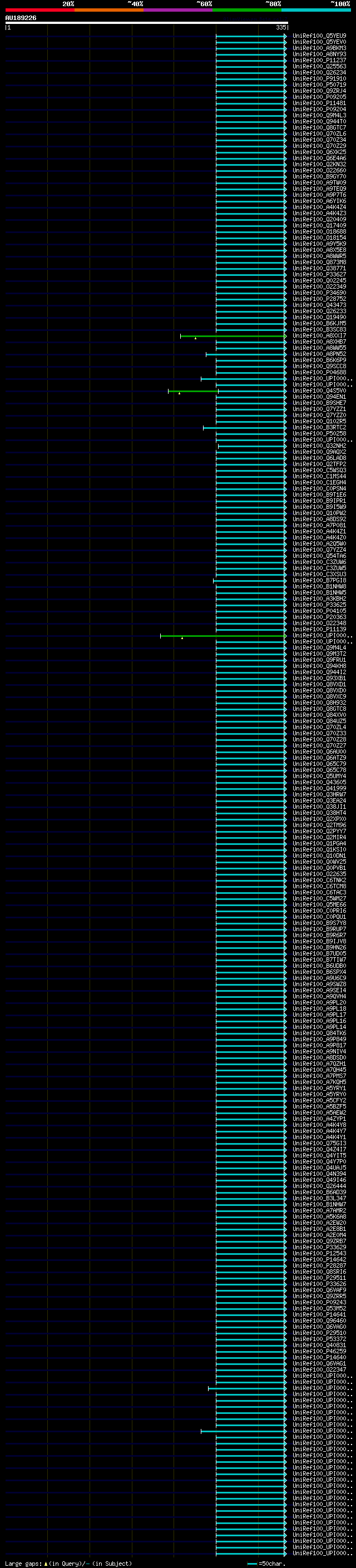Select hit label UniRef100_P20363
The image size is (356, 1568).
click(x=319, y=617)
